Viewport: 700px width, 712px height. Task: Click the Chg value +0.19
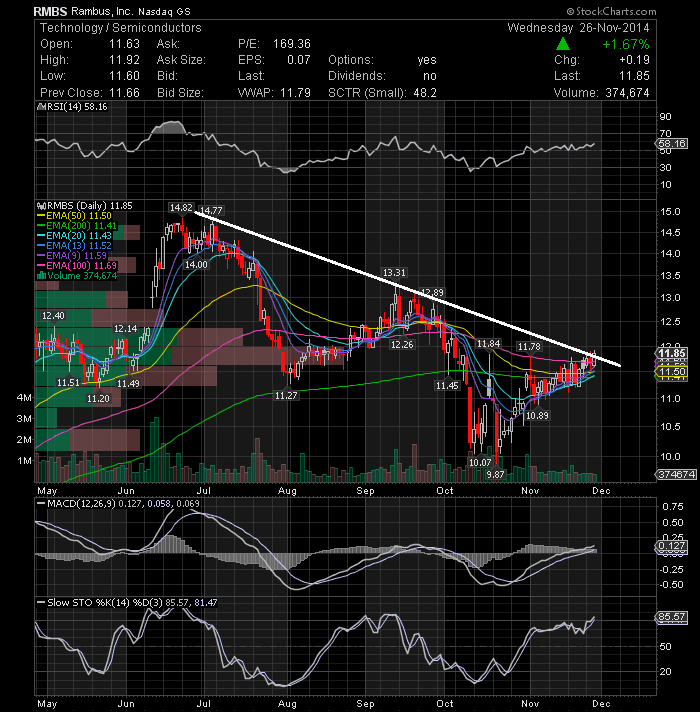tap(634, 60)
